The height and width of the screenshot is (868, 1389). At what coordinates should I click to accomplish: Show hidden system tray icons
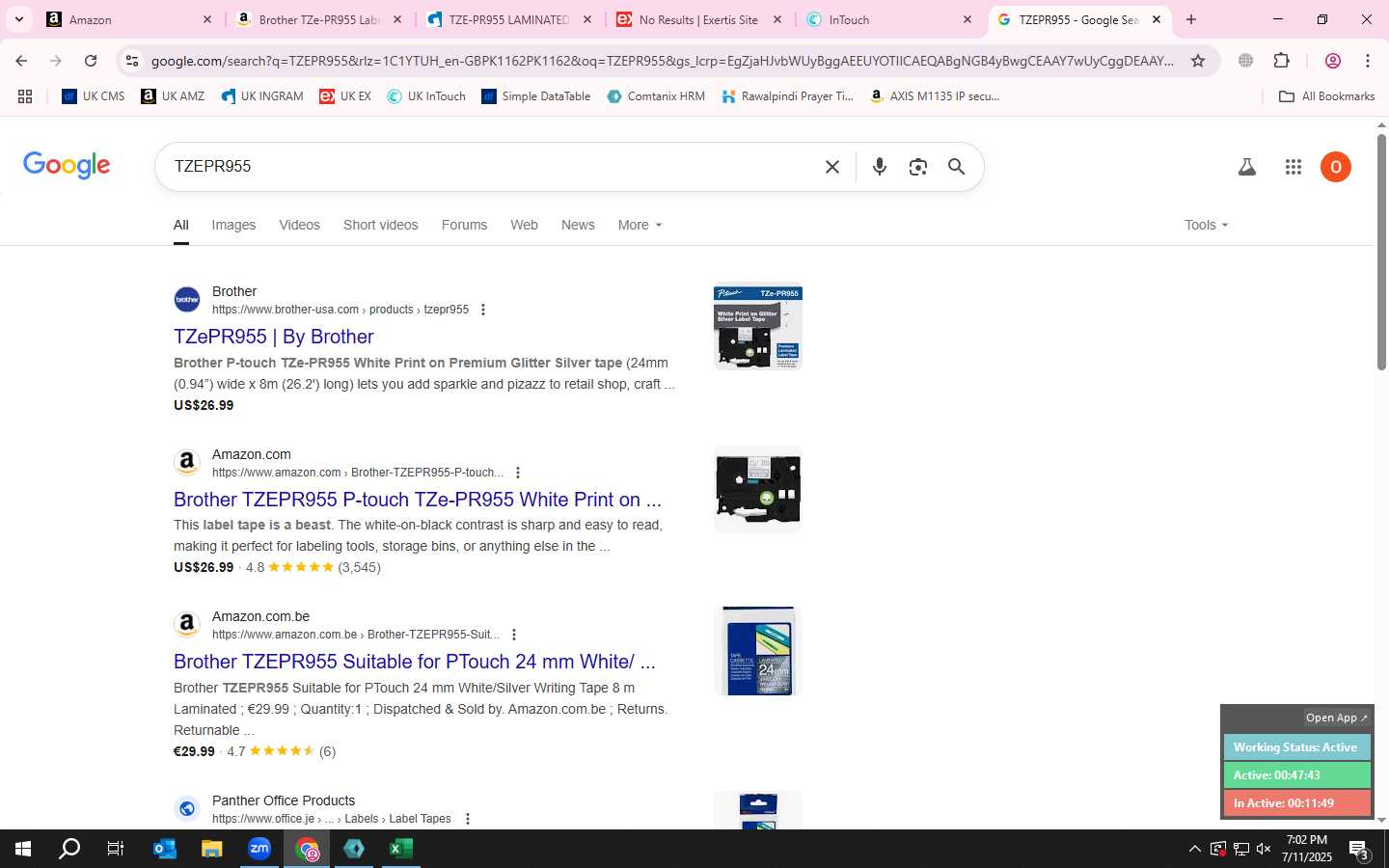1194,849
